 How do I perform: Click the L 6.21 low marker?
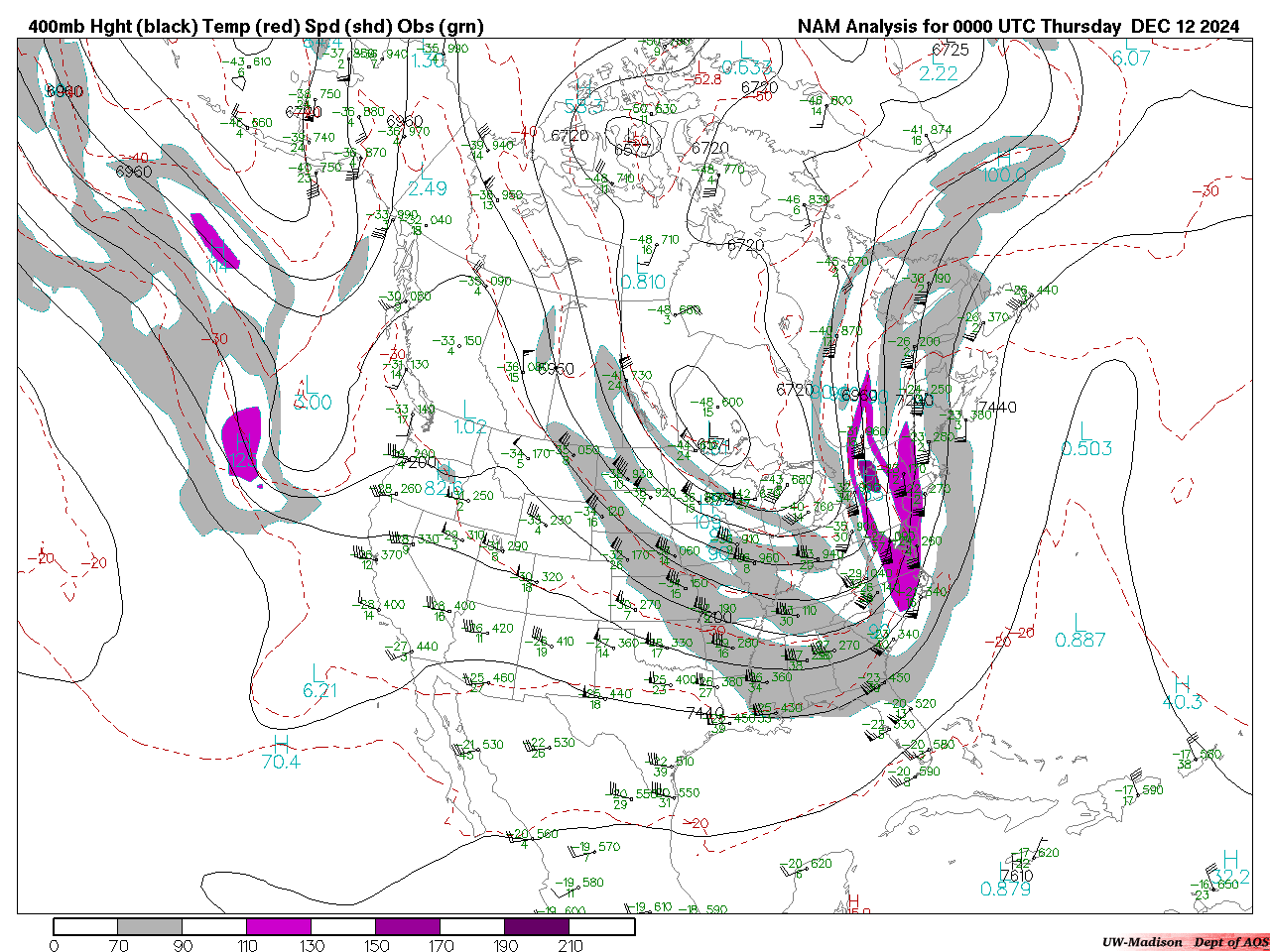tap(318, 681)
